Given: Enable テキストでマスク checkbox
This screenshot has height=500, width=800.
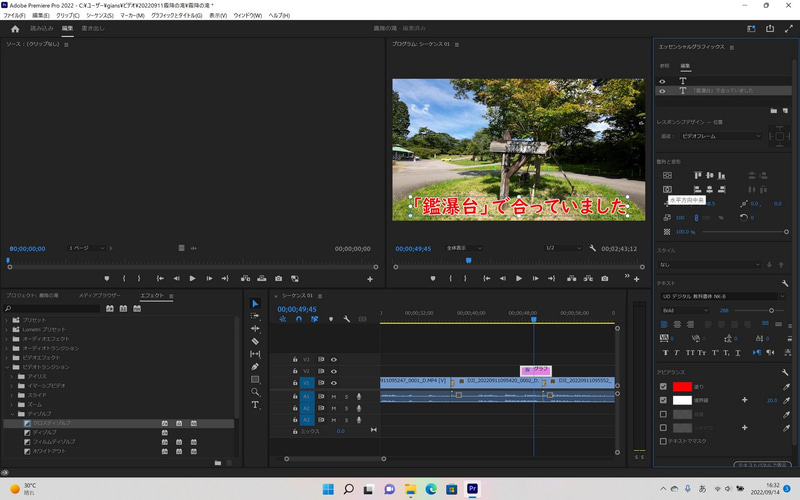Looking at the screenshot, I should 663,440.
